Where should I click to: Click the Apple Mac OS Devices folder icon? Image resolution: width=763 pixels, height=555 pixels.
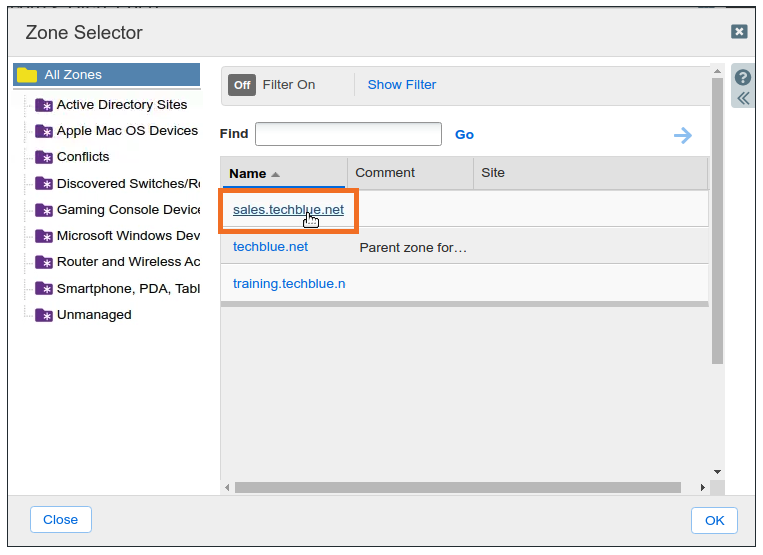click(44, 131)
